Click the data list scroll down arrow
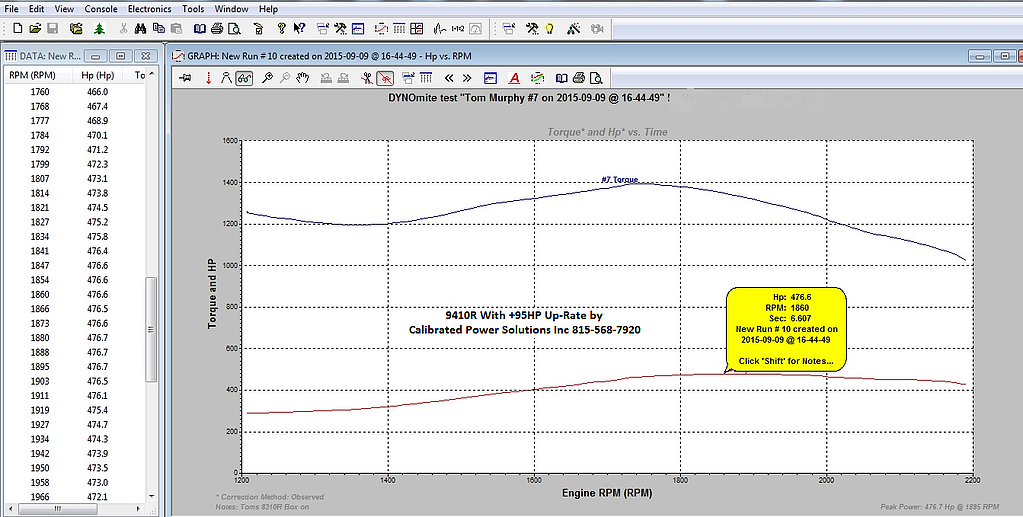The height and width of the screenshot is (517, 1023). click(151, 496)
